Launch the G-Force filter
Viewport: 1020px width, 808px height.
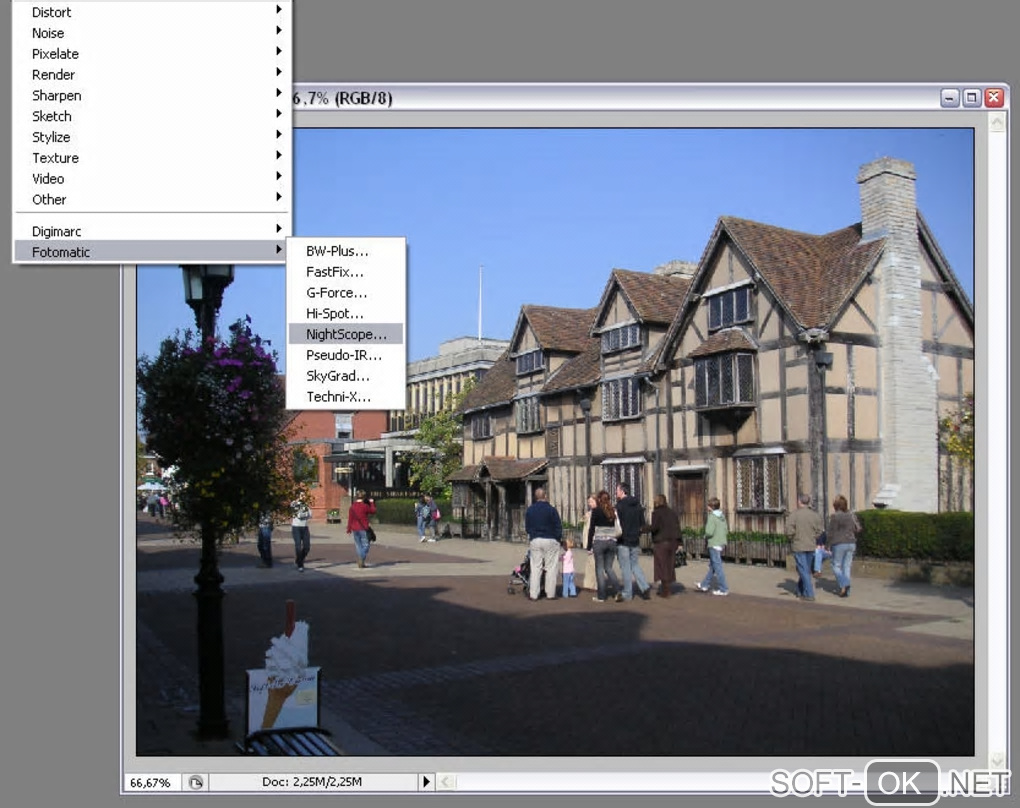(345, 293)
